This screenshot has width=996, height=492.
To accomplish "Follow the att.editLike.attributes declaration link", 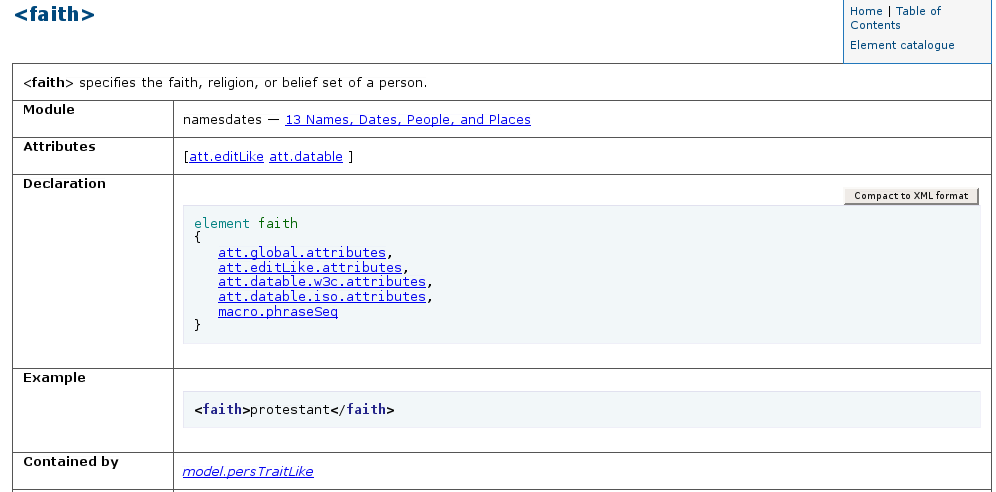I will (309, 268).
